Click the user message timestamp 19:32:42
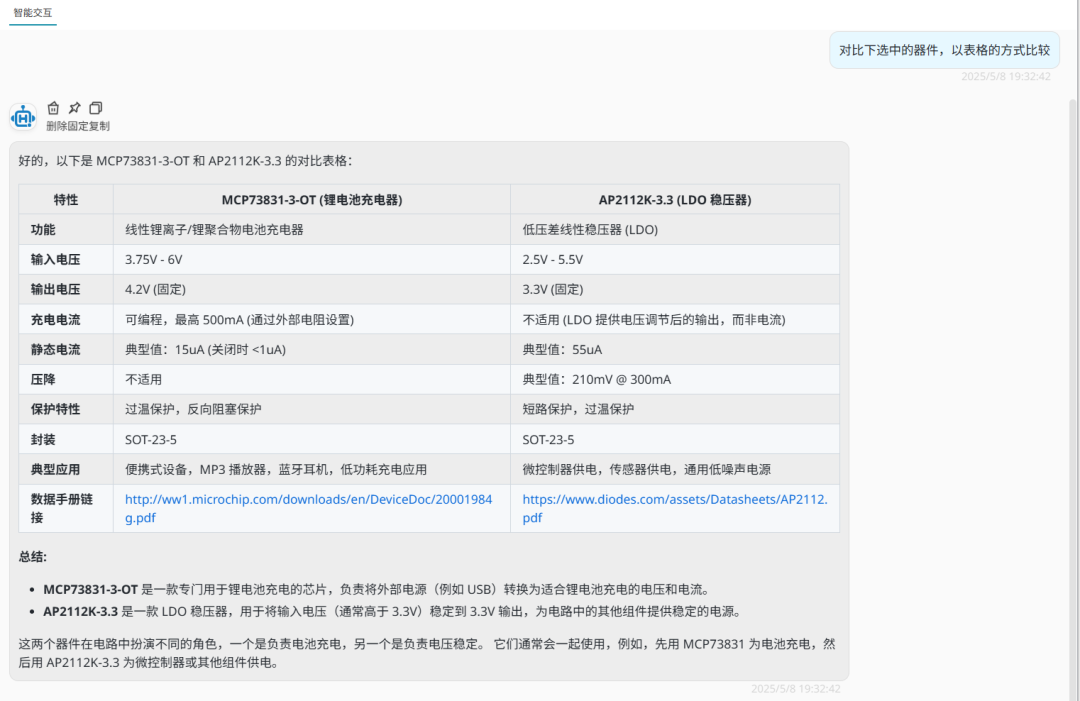This screenshot has height=701, width=1080. click(1006, 76)
